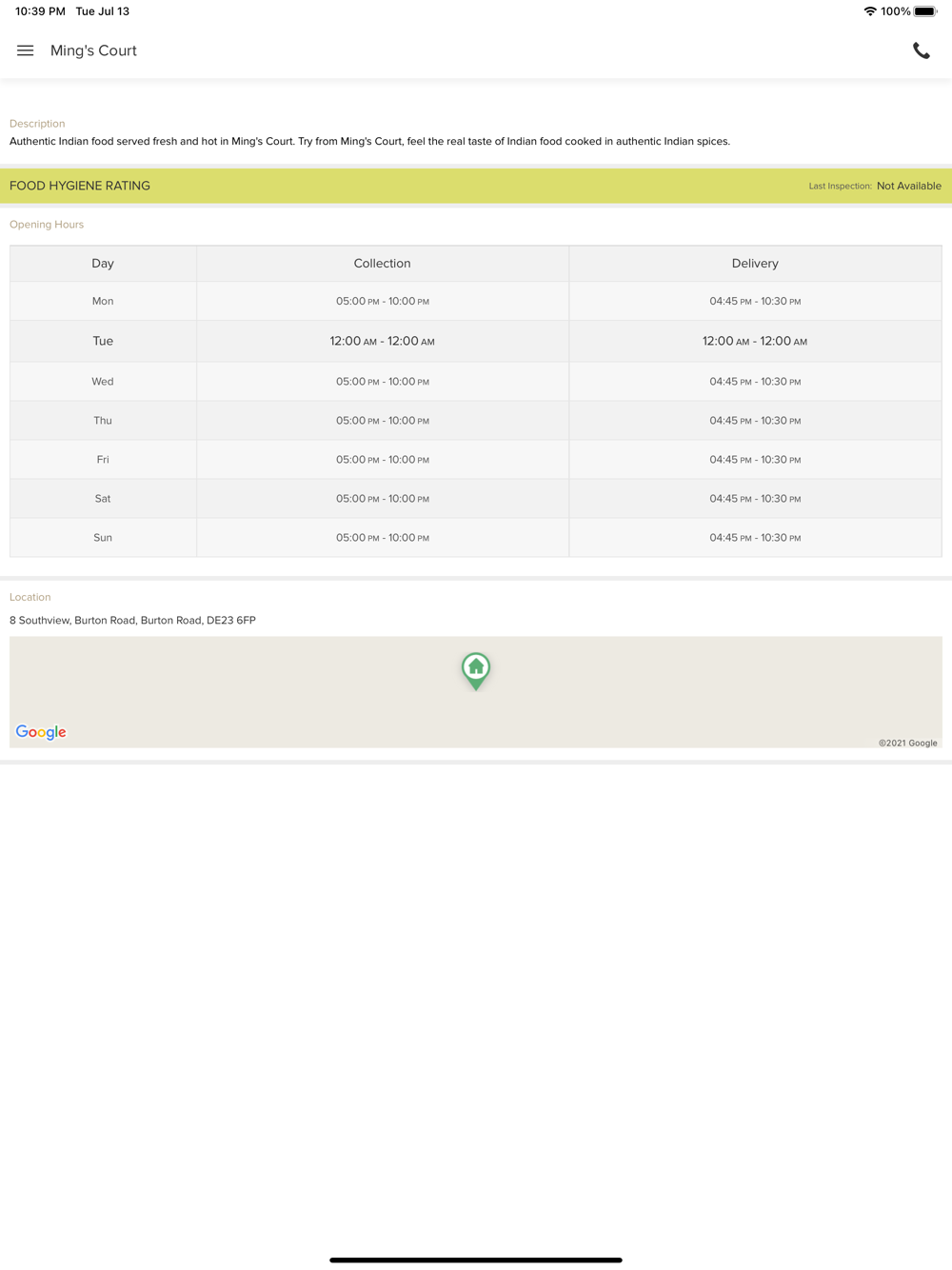Image resolution: width=952 pixels, height=1270 pixels.
Task: Open the Google logo on map
Action: 41,732
